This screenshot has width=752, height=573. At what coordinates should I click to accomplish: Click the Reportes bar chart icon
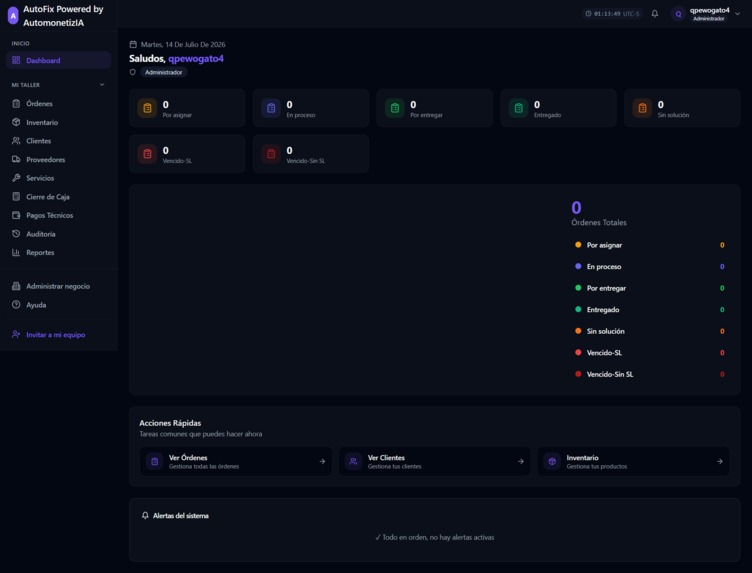pos(16,253)
